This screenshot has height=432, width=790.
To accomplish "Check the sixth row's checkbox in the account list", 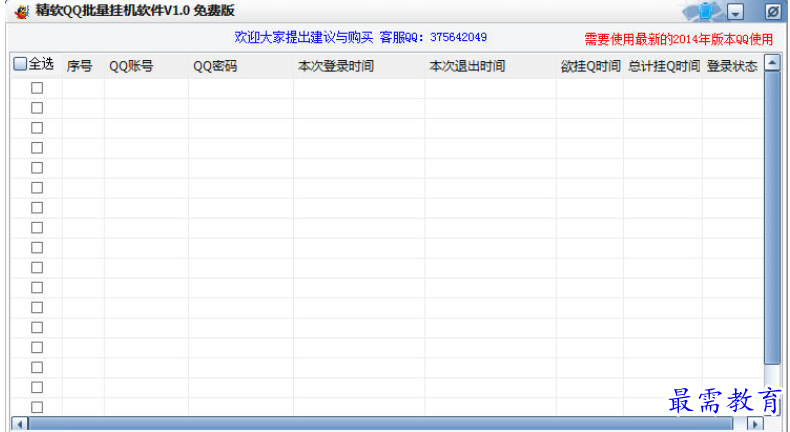I will tap(37, 188).
